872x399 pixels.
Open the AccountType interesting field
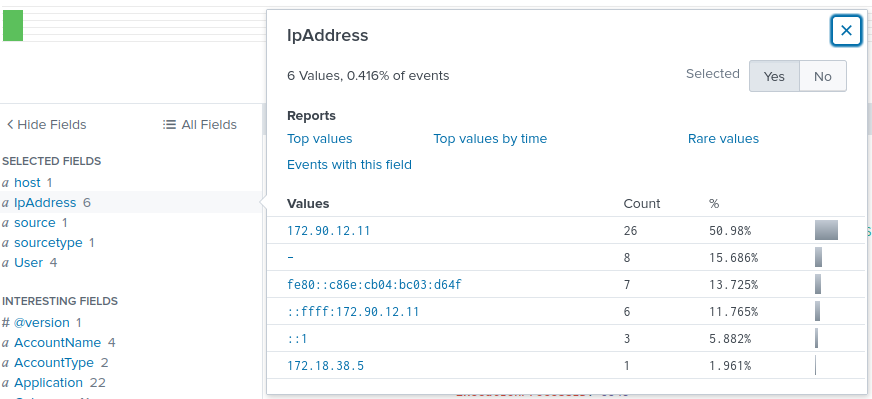[54, 363]
